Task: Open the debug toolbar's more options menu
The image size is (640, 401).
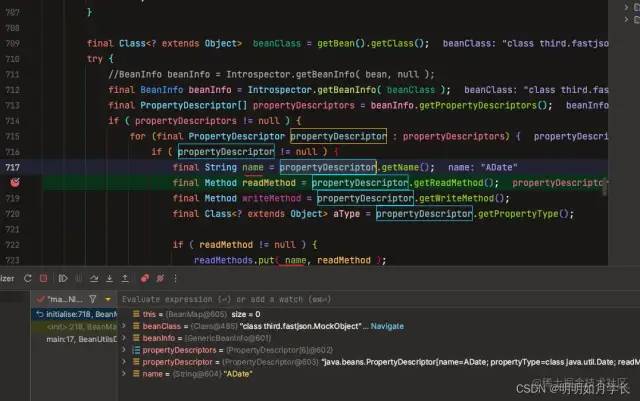Action: (x=176, y=278)
